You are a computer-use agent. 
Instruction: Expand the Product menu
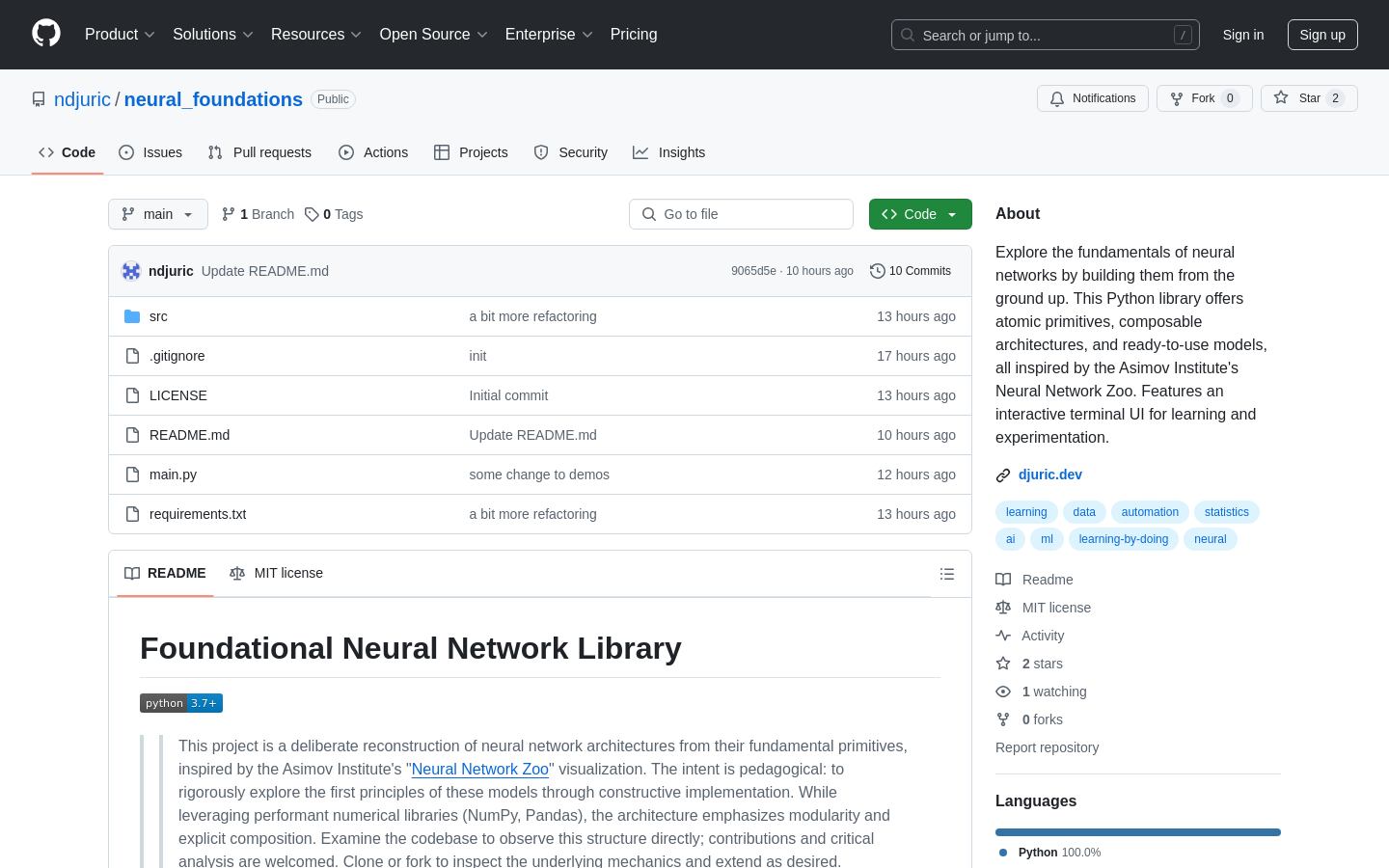[x=120, y=35]
